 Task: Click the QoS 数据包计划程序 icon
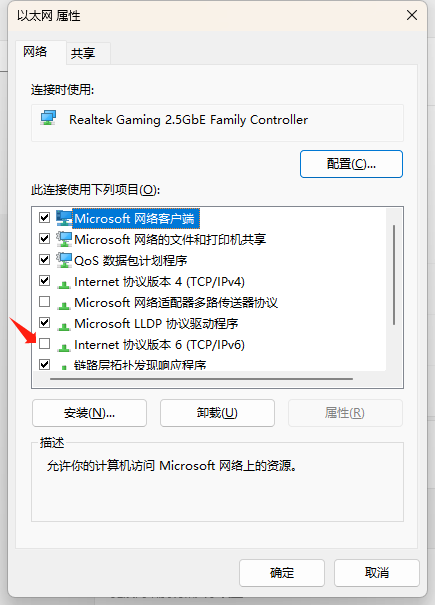(x=64, y=260)
